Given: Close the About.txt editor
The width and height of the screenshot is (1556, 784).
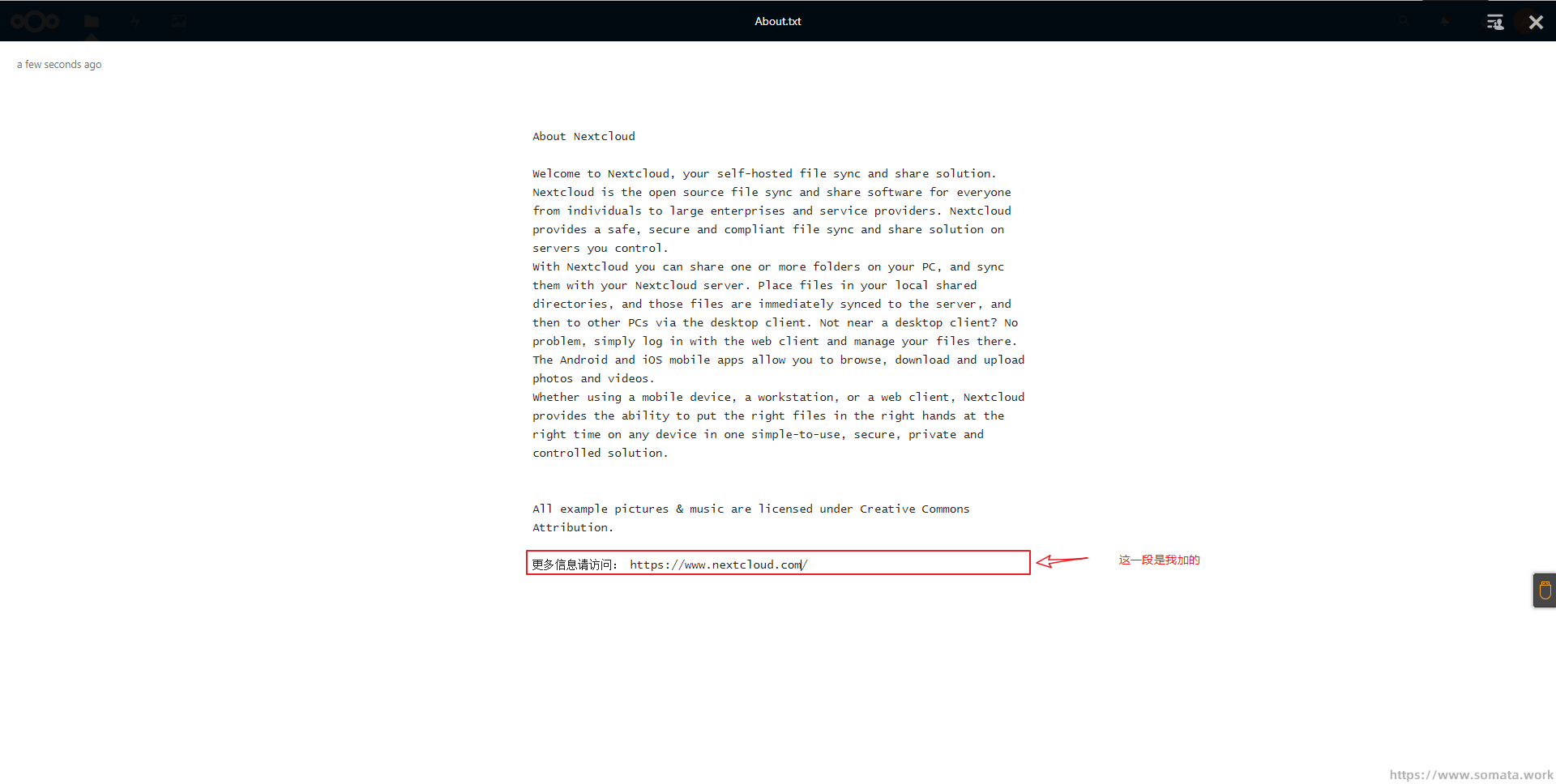Looking at the screenshot, I should pyautogui.click(x=1536, y=22).
